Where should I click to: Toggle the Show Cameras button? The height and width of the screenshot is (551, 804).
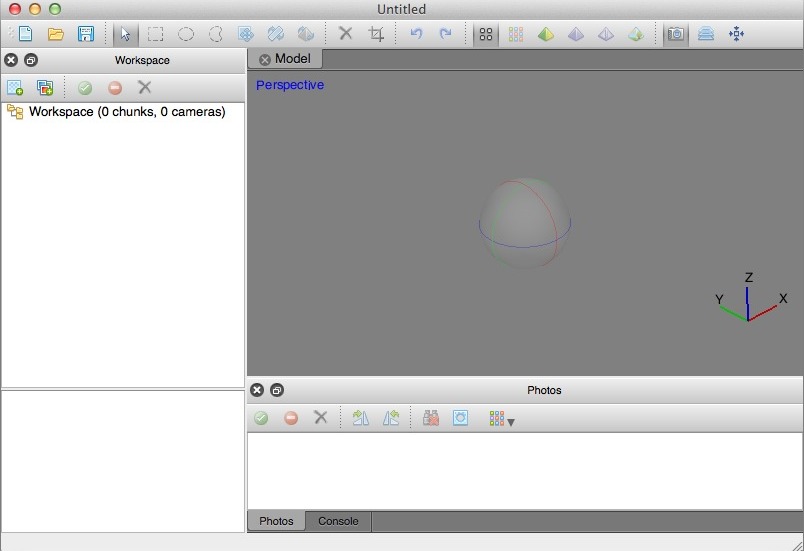tap(676, 34)
